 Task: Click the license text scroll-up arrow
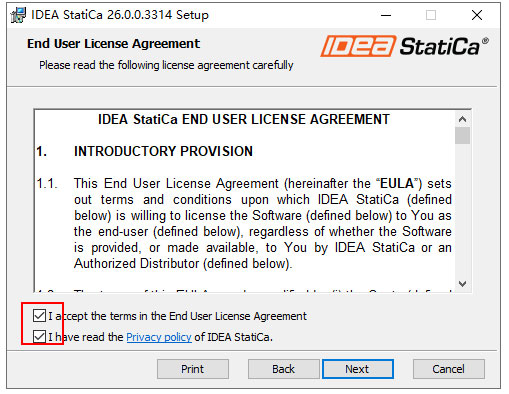[462, 119]
